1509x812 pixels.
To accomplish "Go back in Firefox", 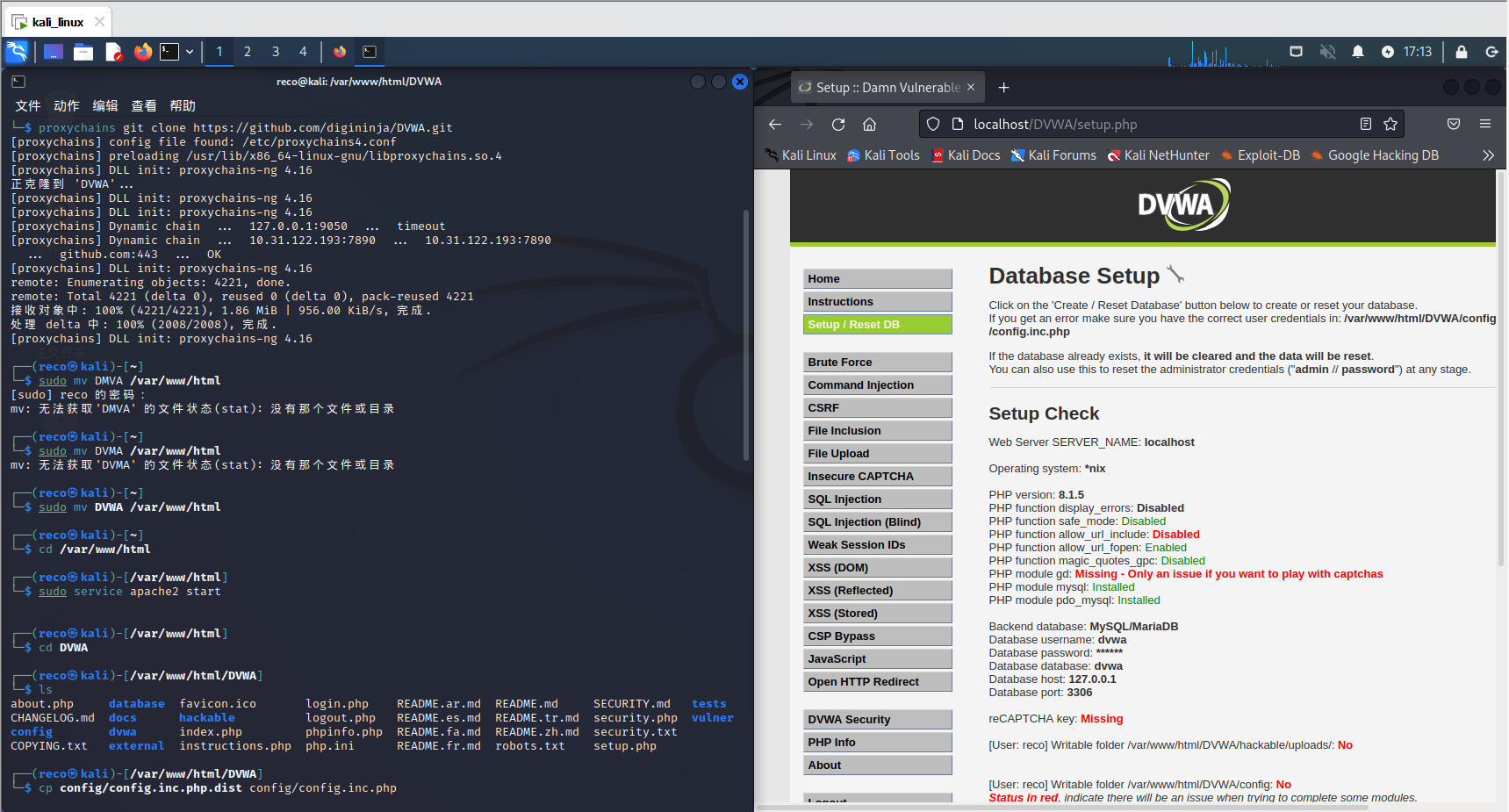I will 775,125.
